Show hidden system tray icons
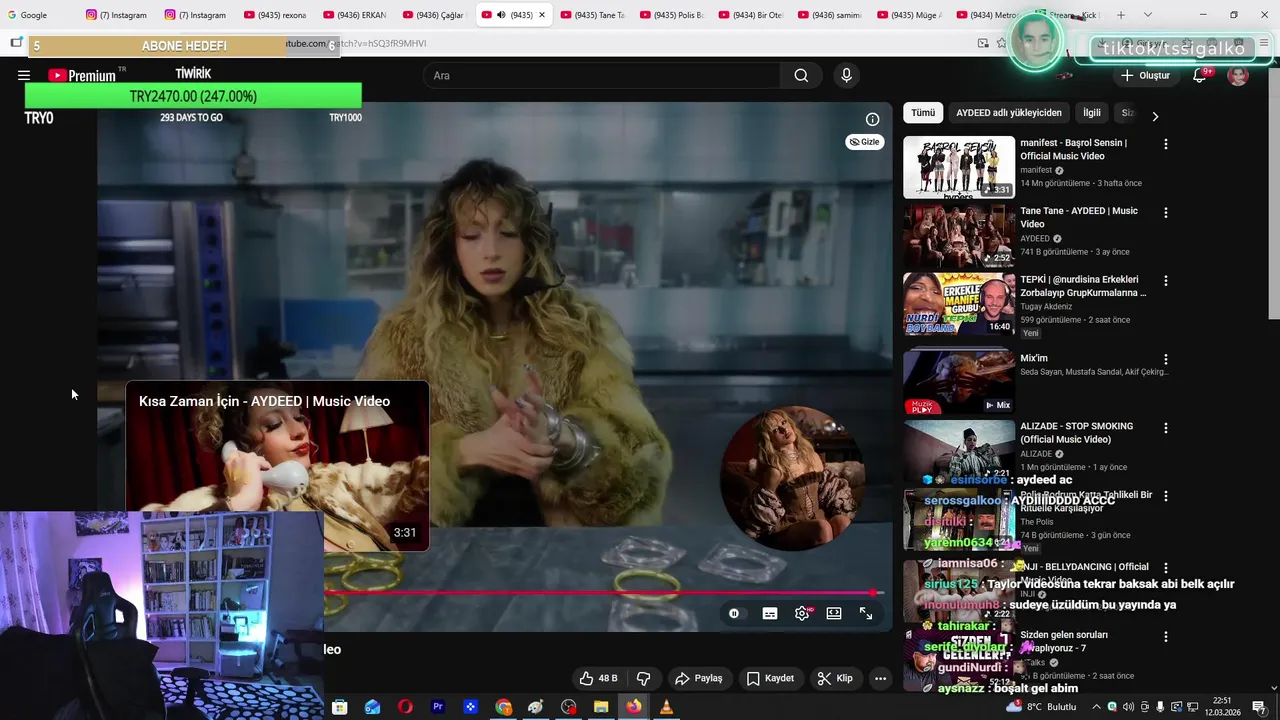The image size is (1280, 720). point(1096,707)
